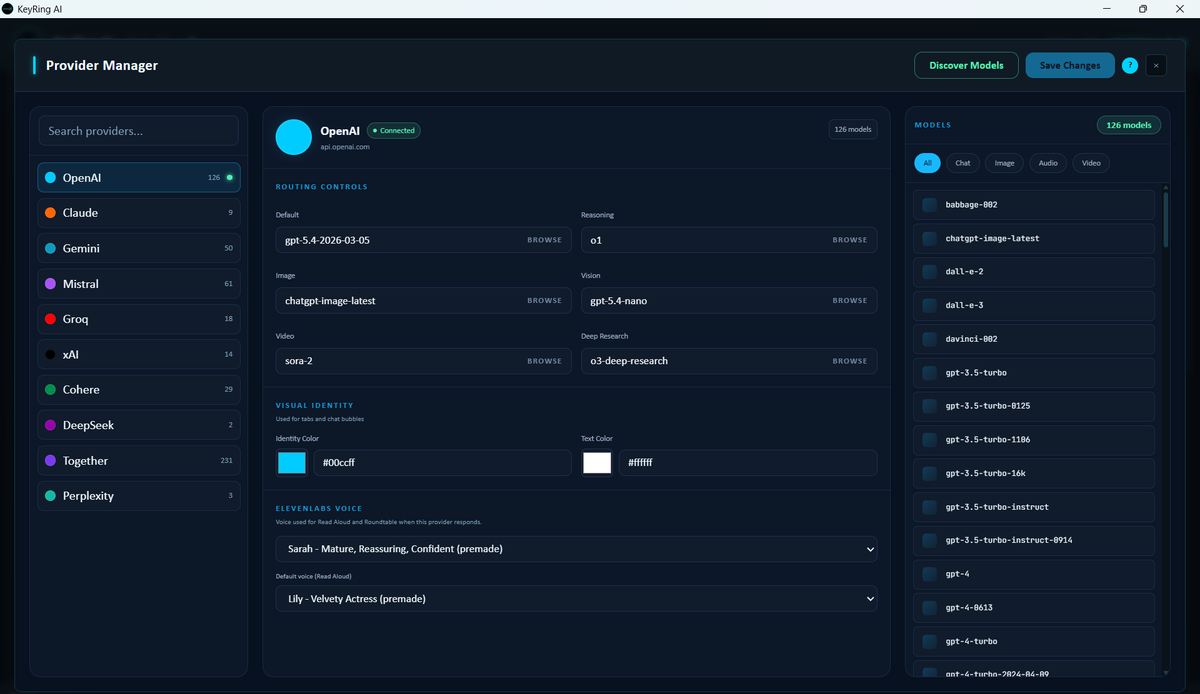This screenshot has width=1200, height=694.
Task: Click the Connected status badge
Action: point(394,130)
